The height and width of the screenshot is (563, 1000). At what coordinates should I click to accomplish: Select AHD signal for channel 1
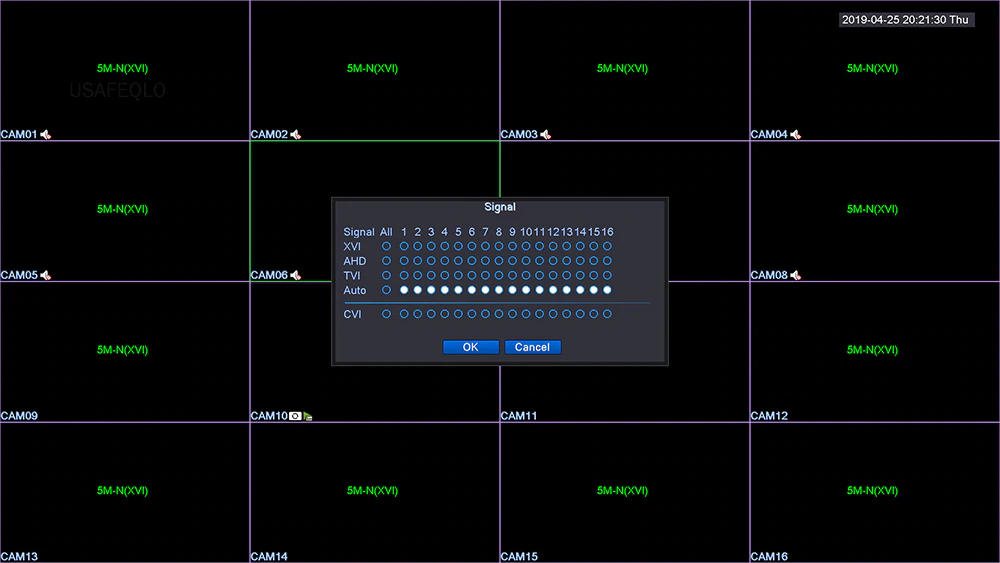pos(404,261)
